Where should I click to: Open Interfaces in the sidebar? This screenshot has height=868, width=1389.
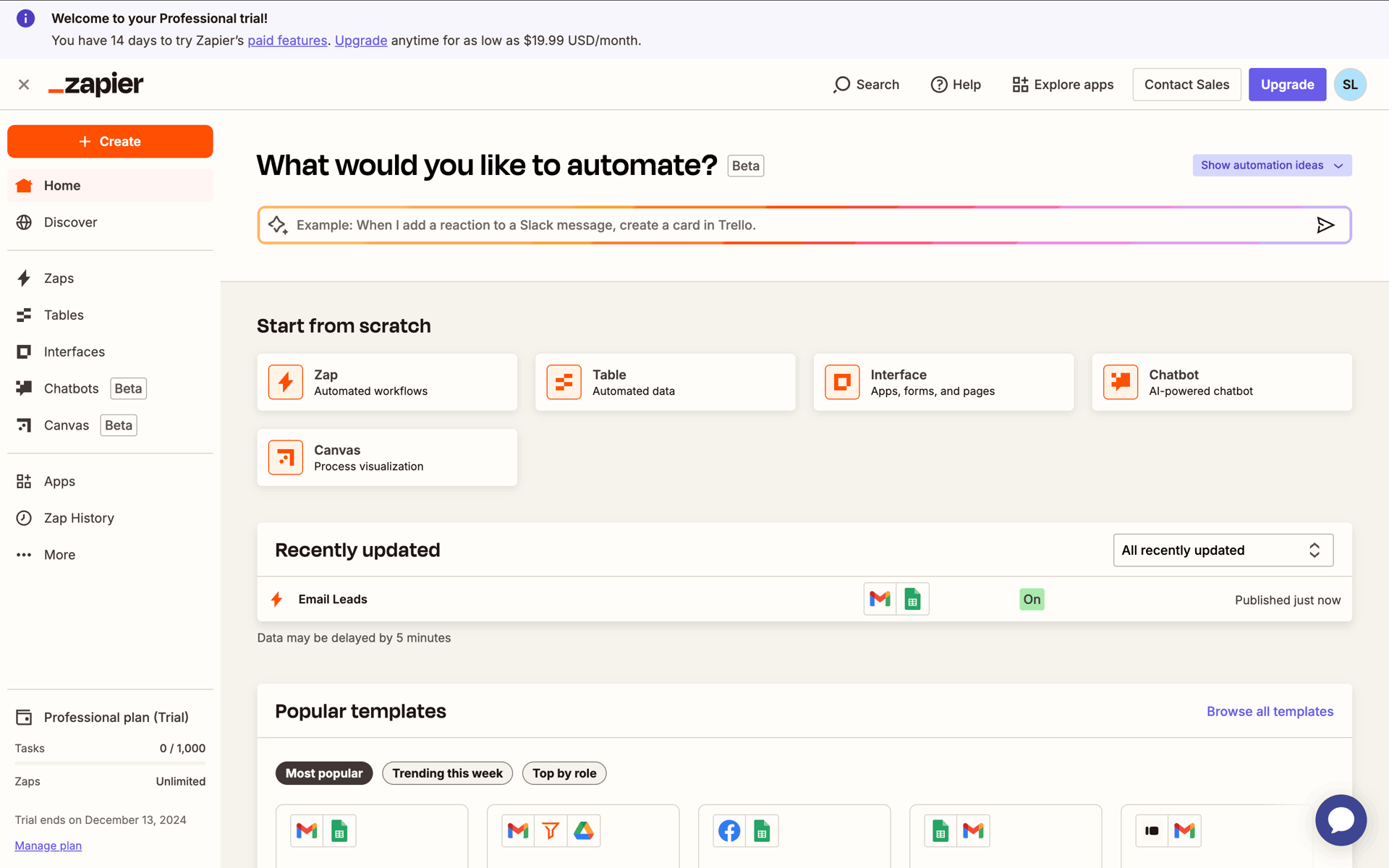coord(110,352)
